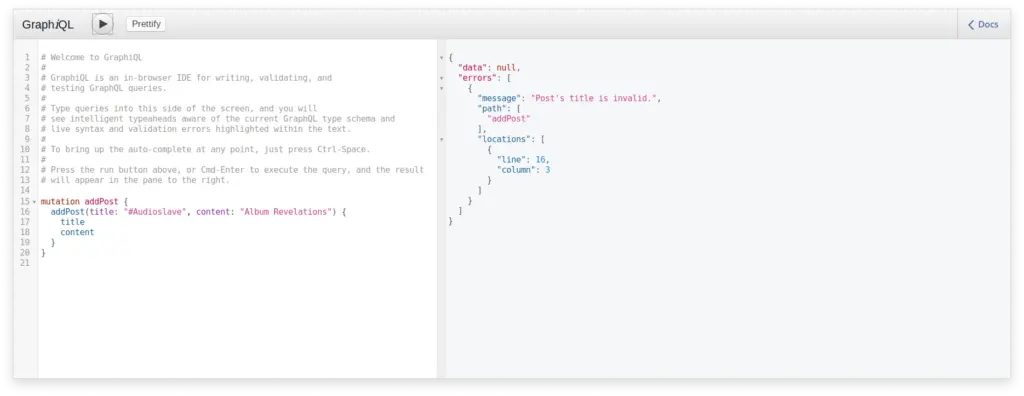Collapse the mutation addPost block at line 15
This screenshot has height=396, width=1024.
pos(34,202)
